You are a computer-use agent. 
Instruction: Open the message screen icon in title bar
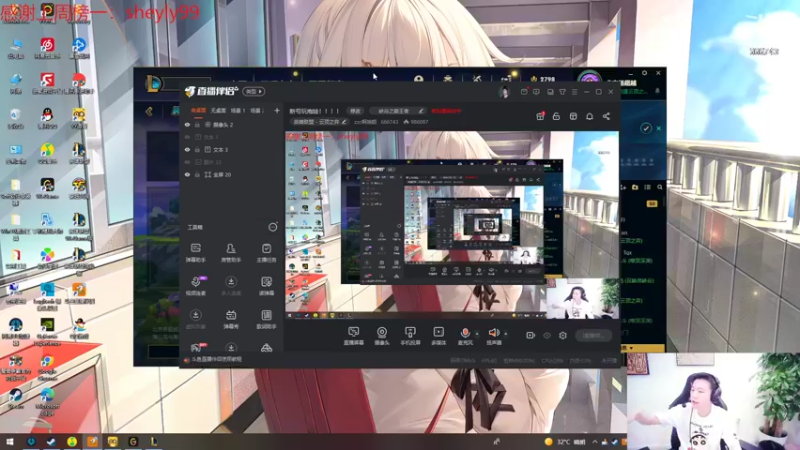(536, 92)
